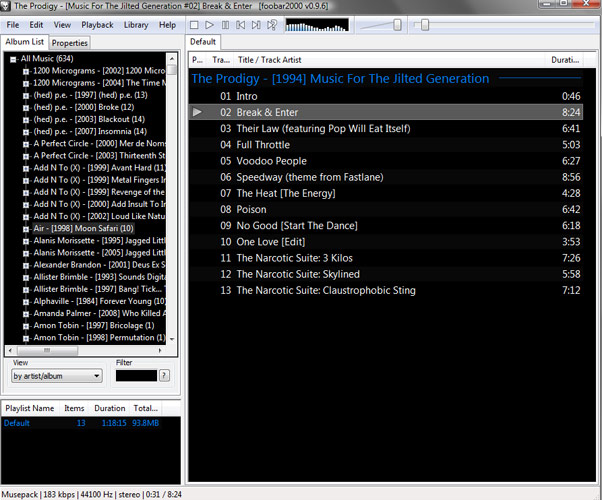Open the Edit menu
Screen dimensions: 602x500
click(x=36, y=25)
